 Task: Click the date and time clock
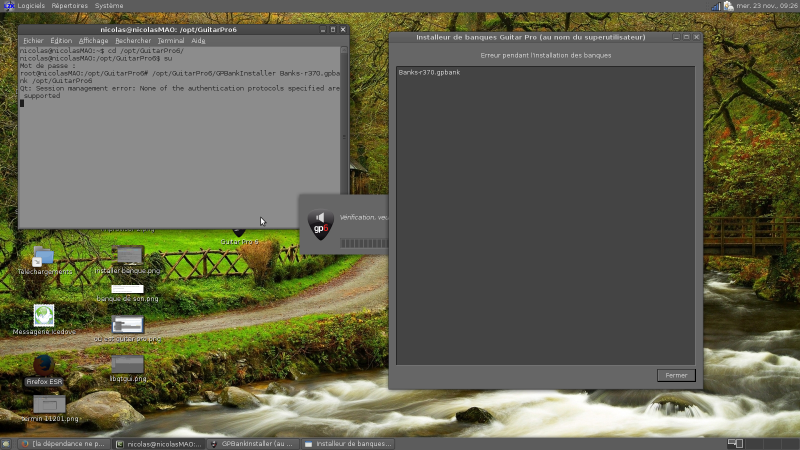click(x=767, y=6)
